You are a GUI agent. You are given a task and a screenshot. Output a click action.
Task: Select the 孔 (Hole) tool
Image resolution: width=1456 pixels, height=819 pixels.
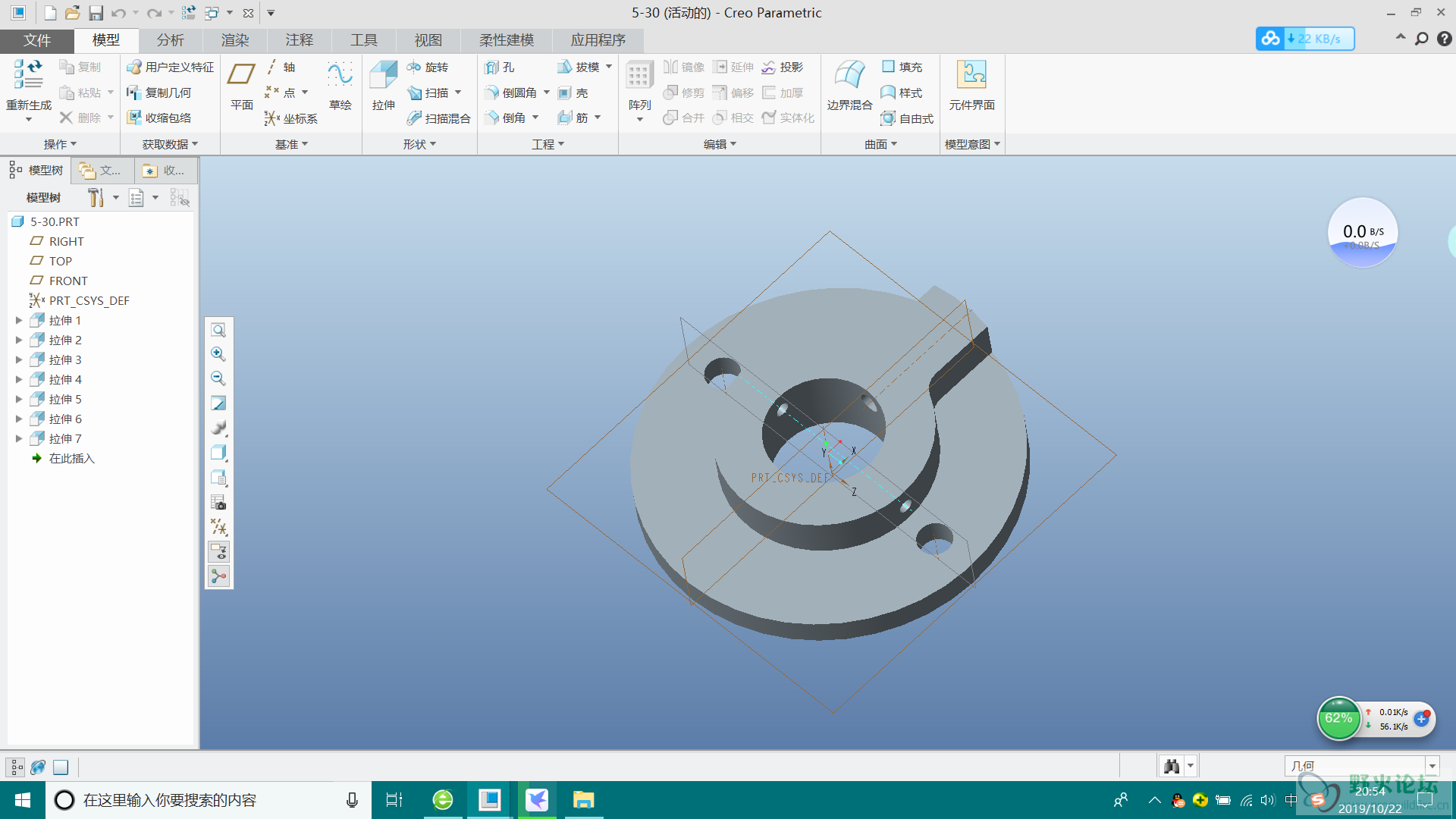click(x=500, y=67)
